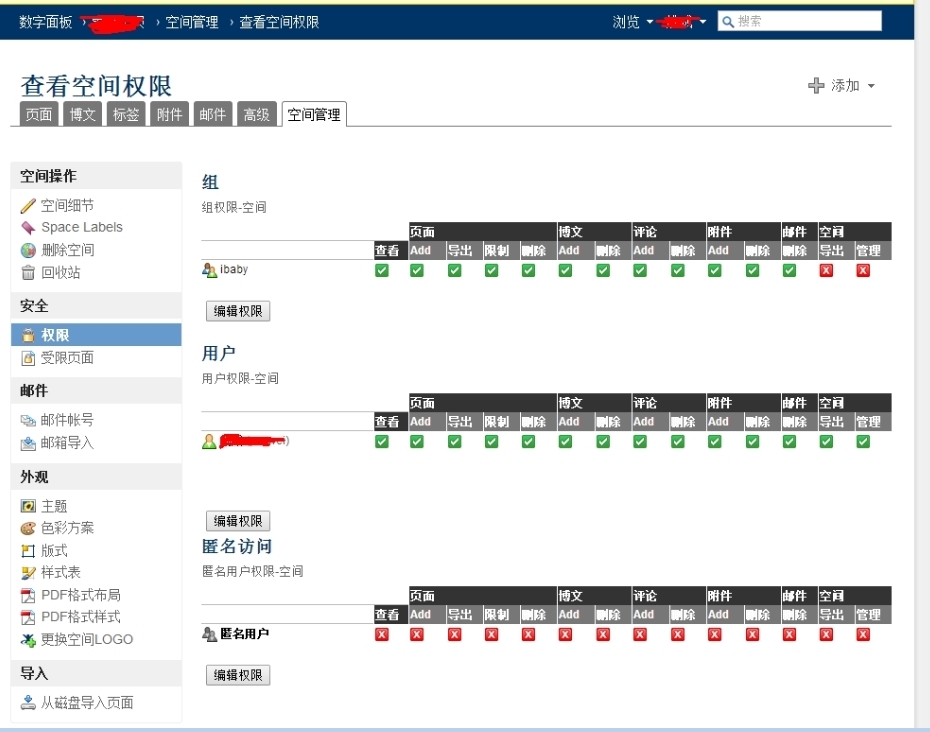
Task: Click the 更换空间LOGO icon
Action: pyautogui.click(x=28, y=640)
